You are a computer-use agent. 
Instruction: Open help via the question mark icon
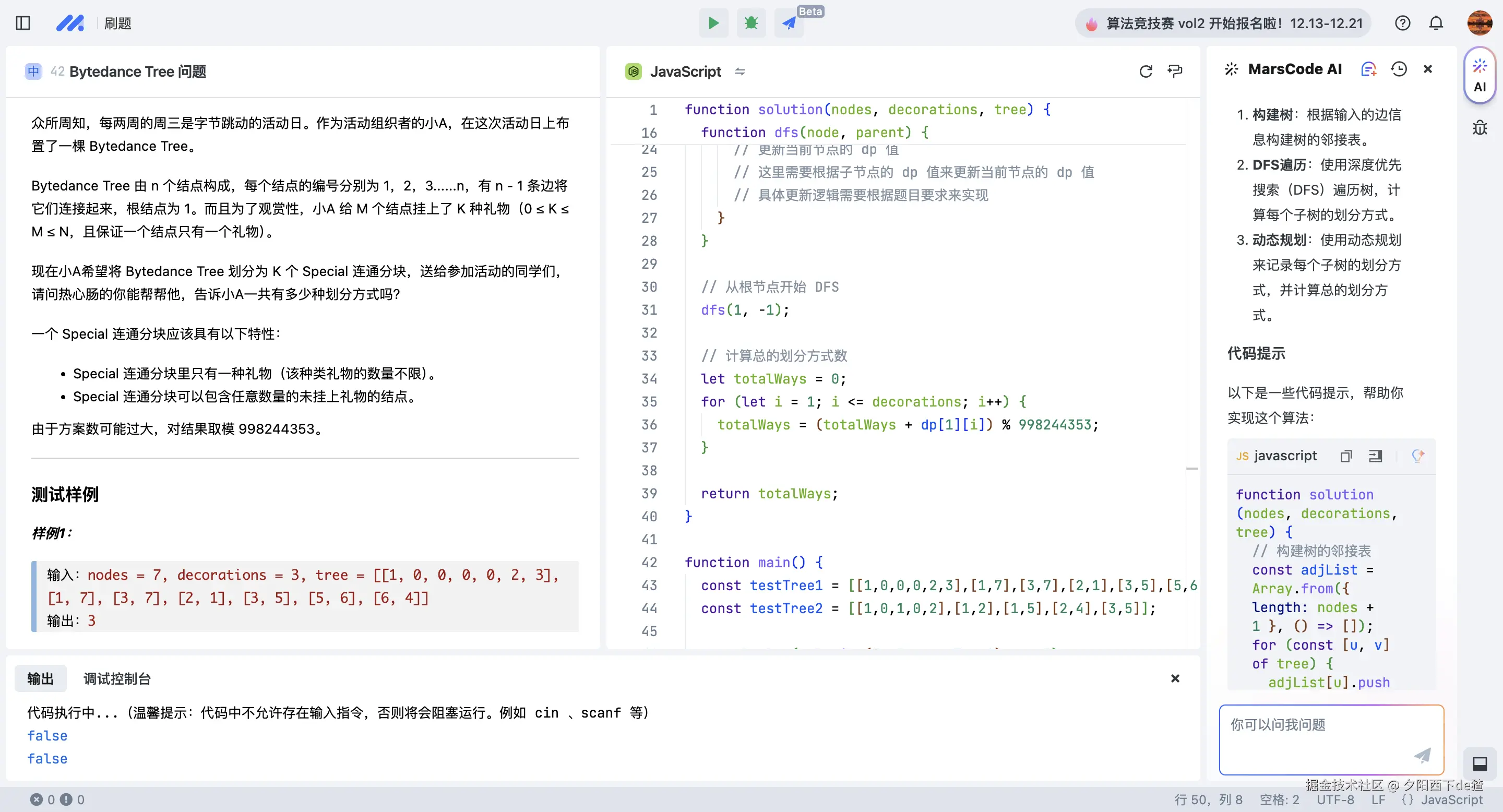click(x=1403, y=23)
